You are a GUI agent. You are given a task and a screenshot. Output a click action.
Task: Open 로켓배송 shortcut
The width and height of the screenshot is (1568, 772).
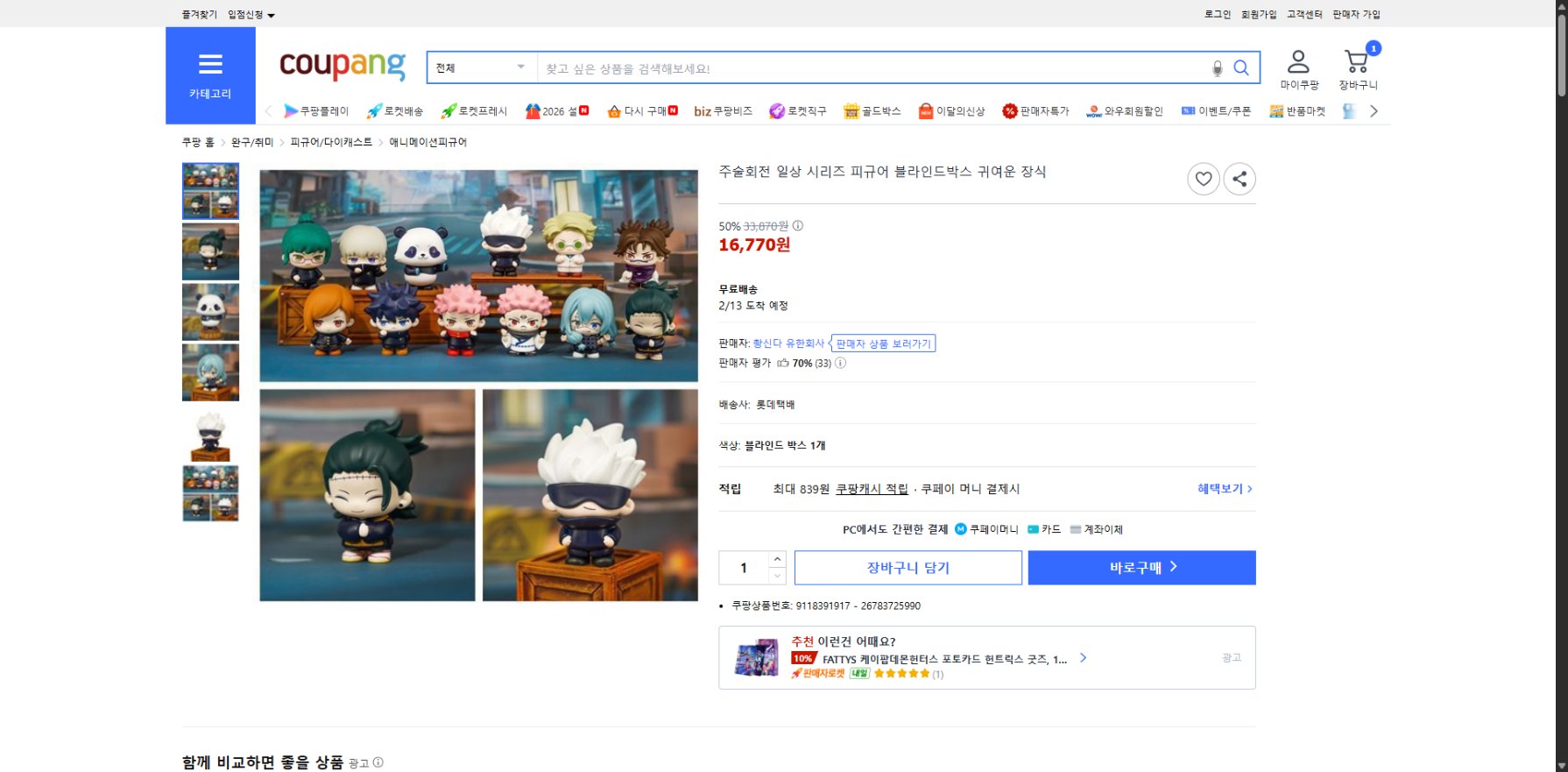point(395,111)
